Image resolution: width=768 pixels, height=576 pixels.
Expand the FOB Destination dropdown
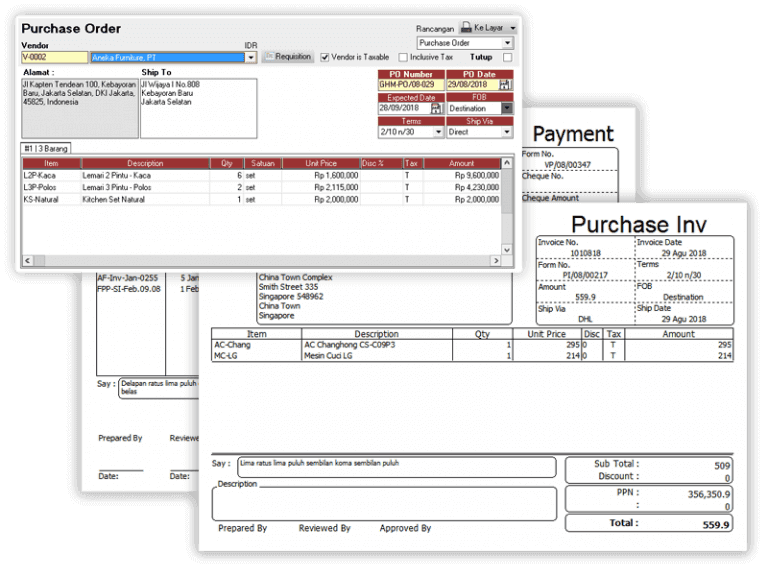pyautogui.click(x=507, y=108)
